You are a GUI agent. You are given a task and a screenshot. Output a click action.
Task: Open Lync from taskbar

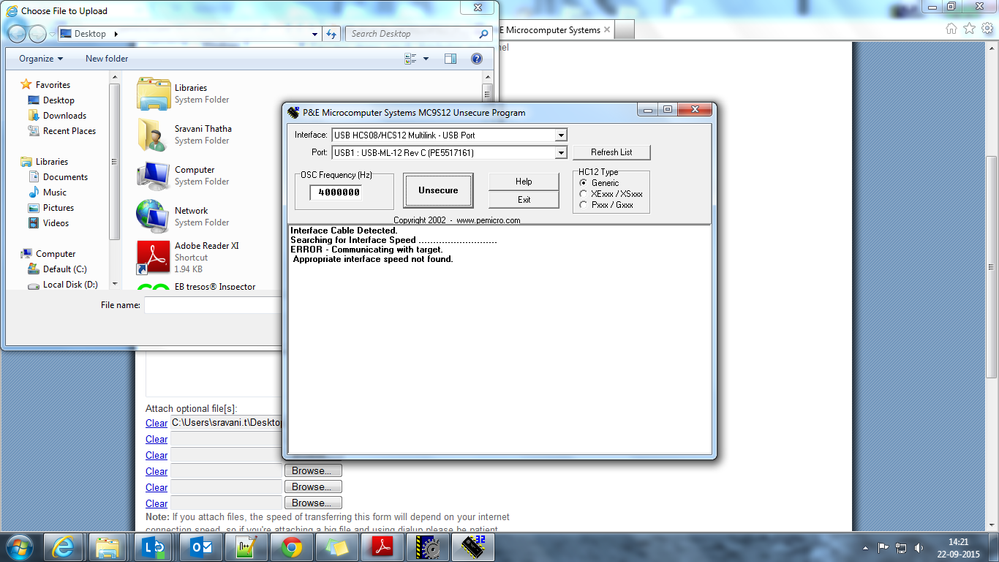click(x=154, y=547)
